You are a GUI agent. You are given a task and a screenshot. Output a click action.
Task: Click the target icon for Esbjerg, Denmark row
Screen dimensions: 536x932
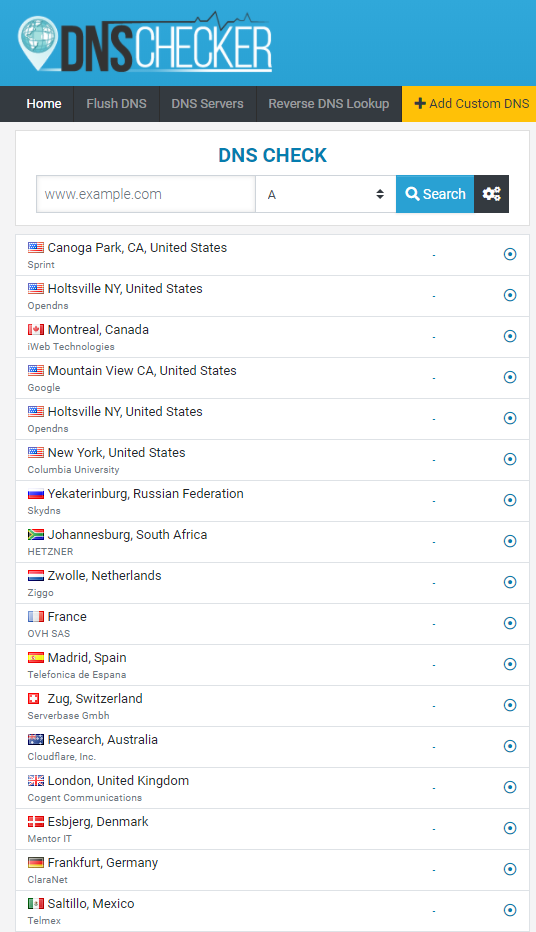[x=510, y=829]
